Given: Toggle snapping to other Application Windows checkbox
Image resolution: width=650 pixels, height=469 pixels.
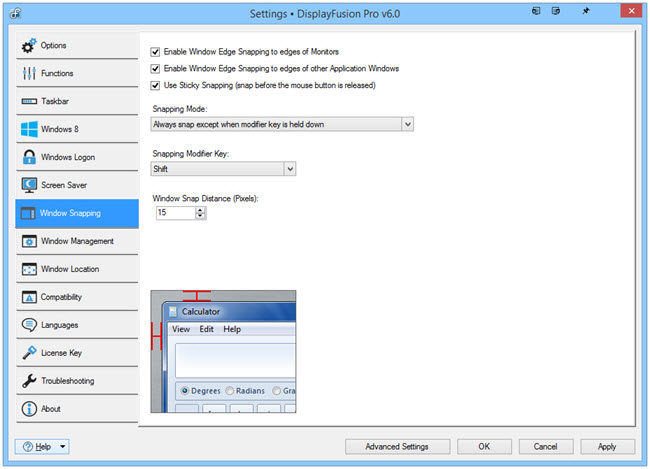Looking at the screenshot, I should (x=155, y=68).
